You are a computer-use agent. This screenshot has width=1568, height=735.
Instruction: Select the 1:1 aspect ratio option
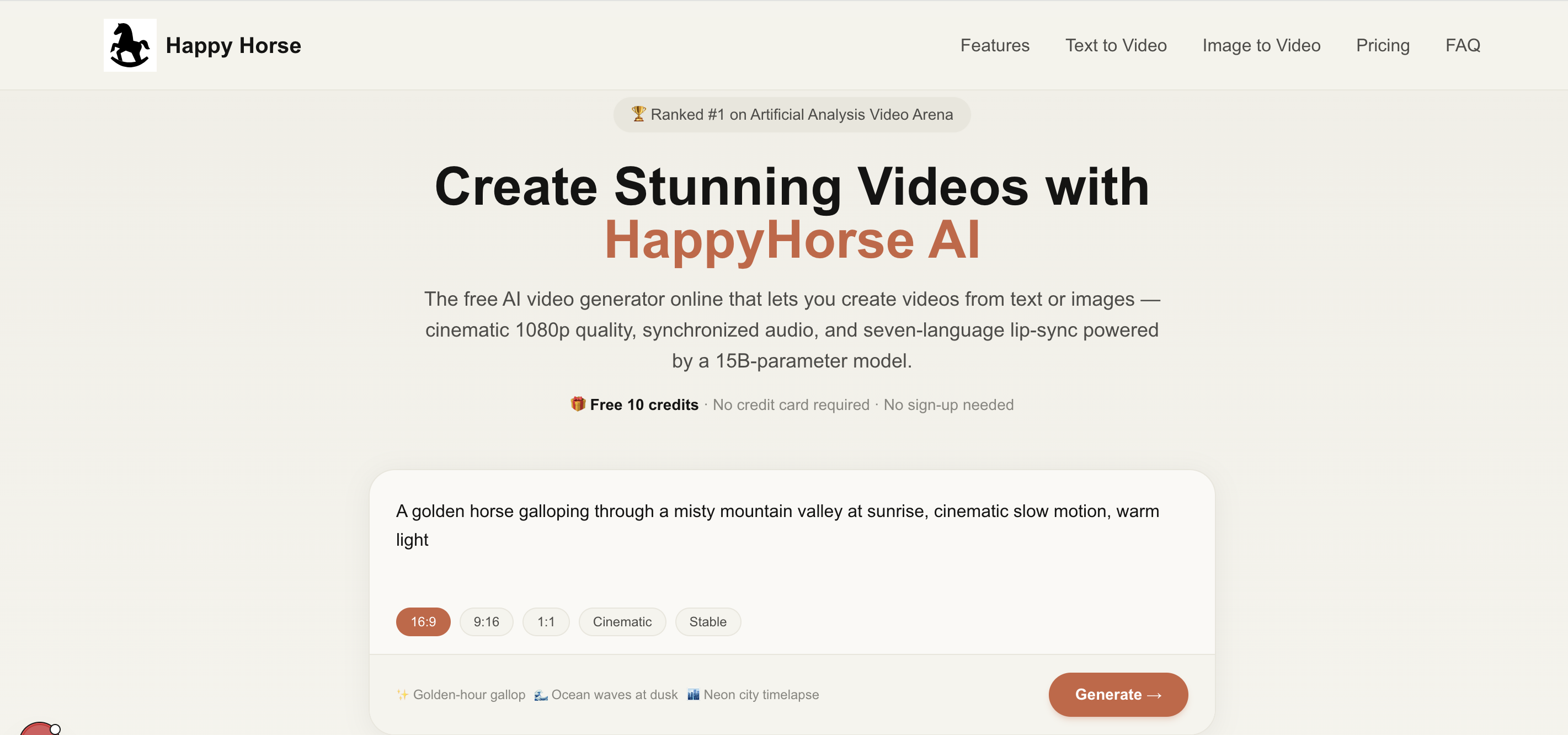click(x=546, y=622)
